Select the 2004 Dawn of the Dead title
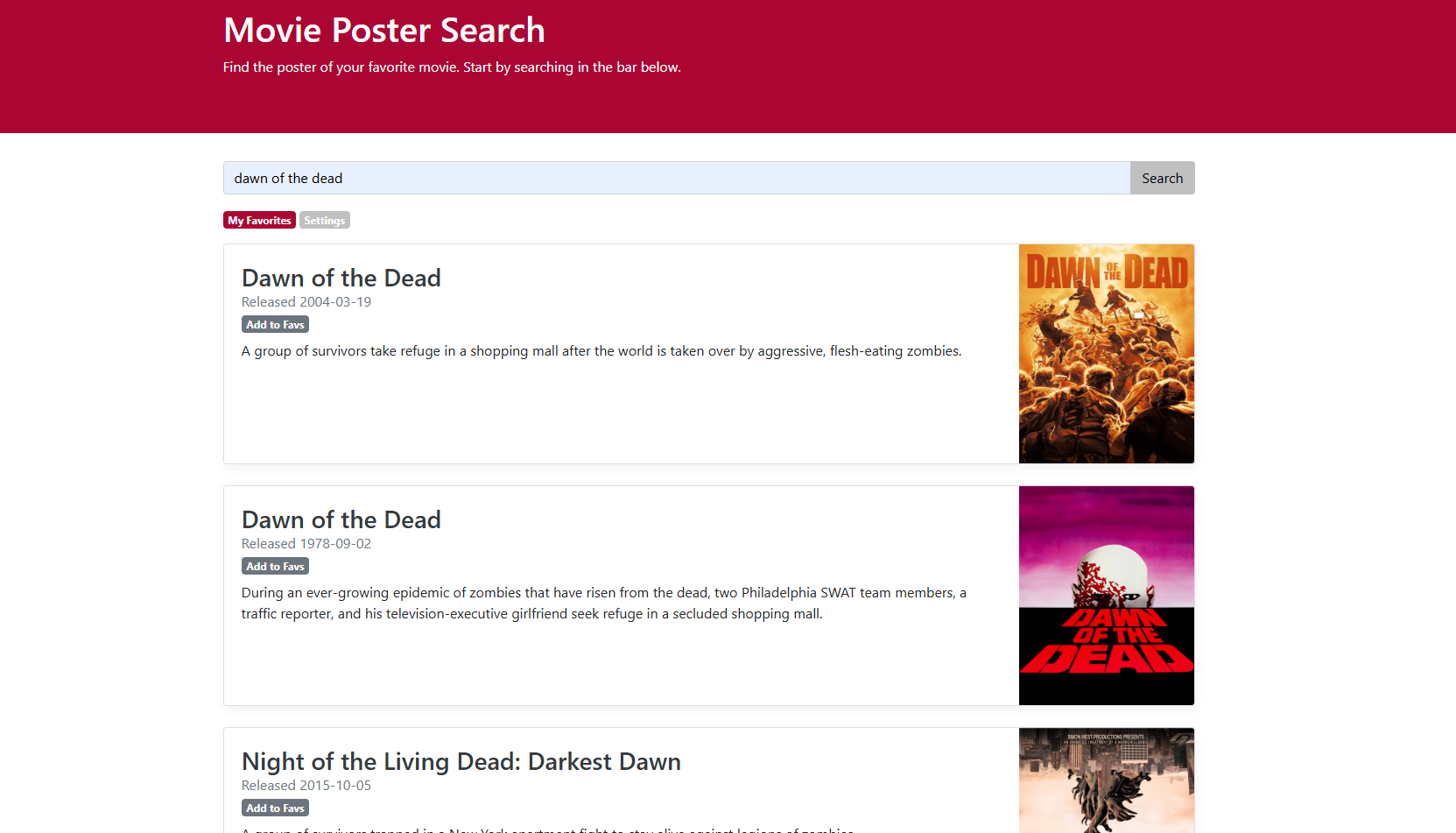The width and height of the screenshot is (1456, 833). (341, 278)
